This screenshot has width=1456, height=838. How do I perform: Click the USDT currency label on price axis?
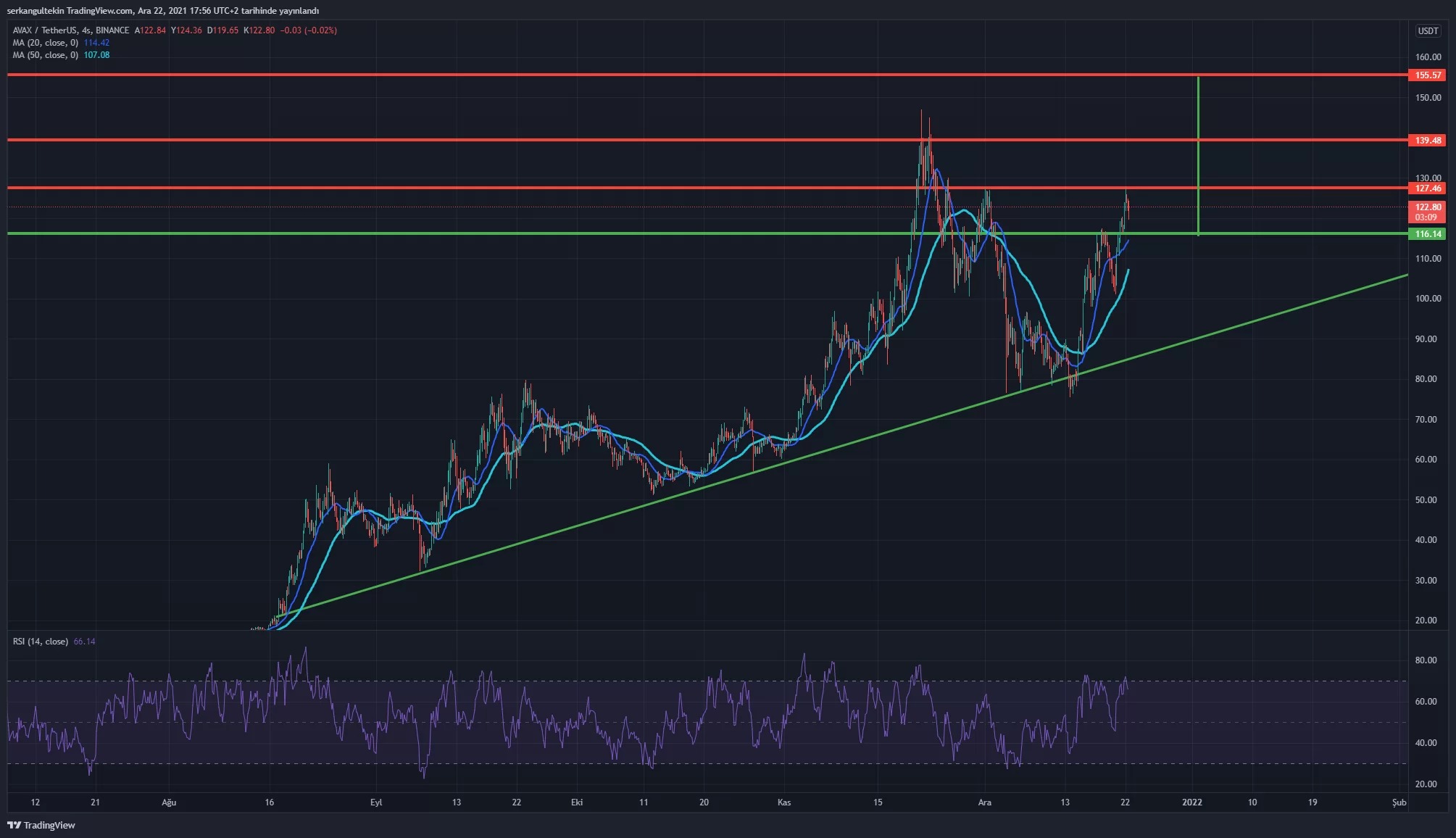click(x=1428, y=30)
